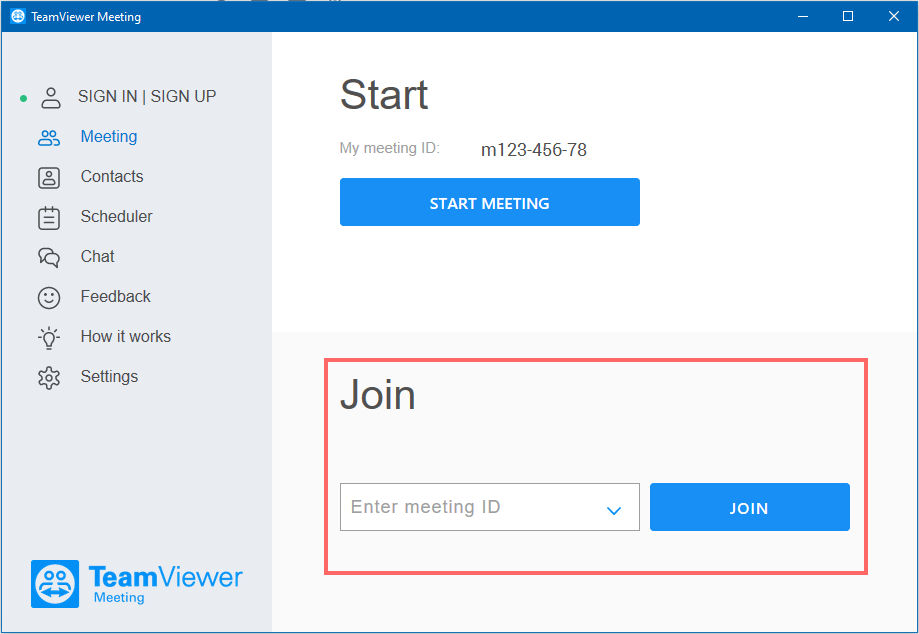Select the meeting ID m123-456-78 text
919x634 pixels.
click(533, 150)
